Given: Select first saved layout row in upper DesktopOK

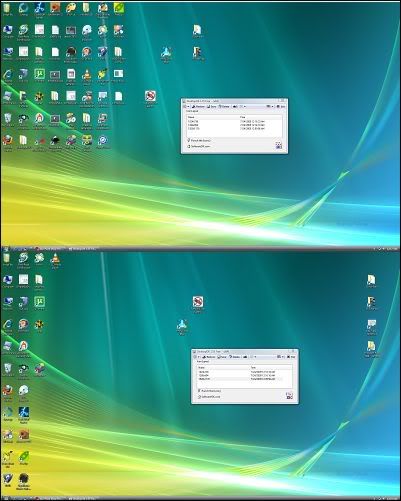Looking at the screenshot, I should (234, 121).
